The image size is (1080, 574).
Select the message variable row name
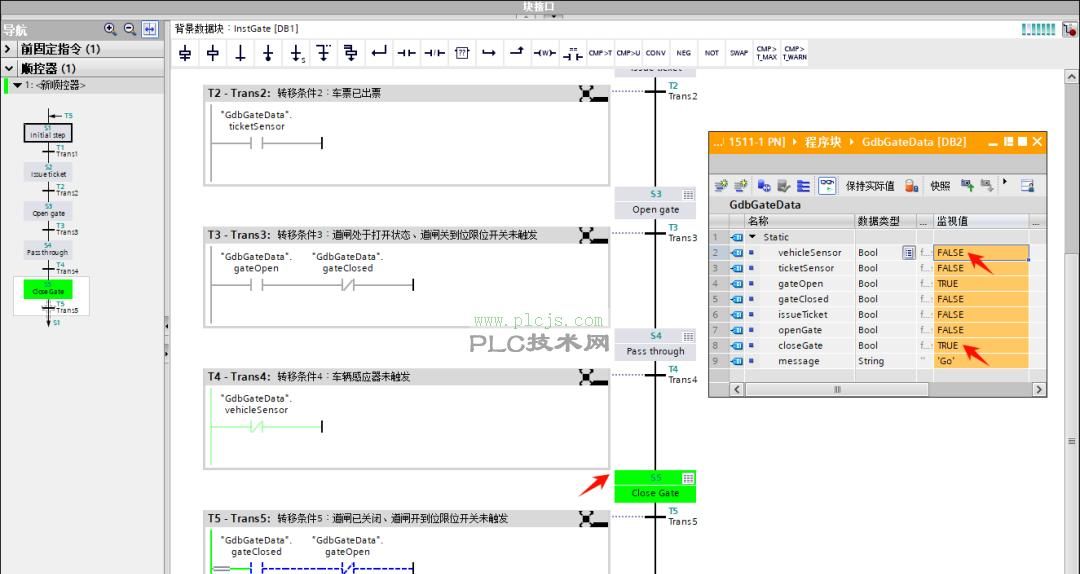click(798, 361)
